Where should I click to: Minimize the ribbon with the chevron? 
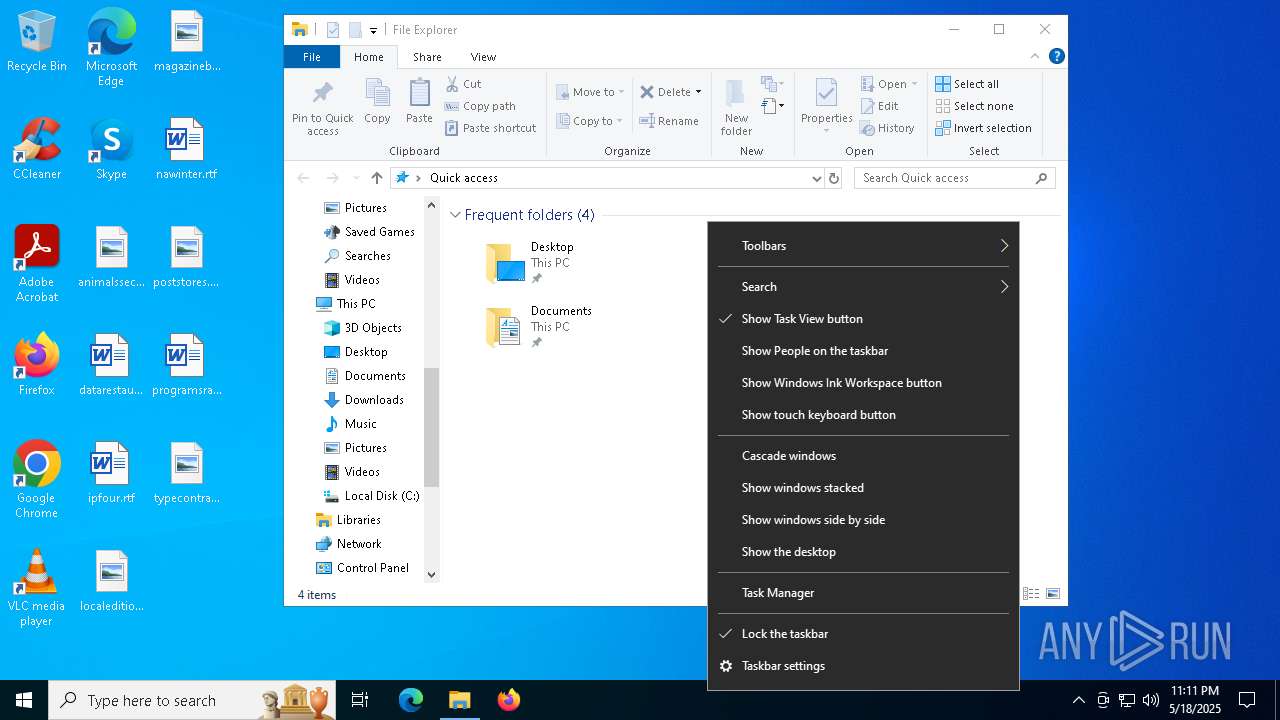[x=1035, y=57]
